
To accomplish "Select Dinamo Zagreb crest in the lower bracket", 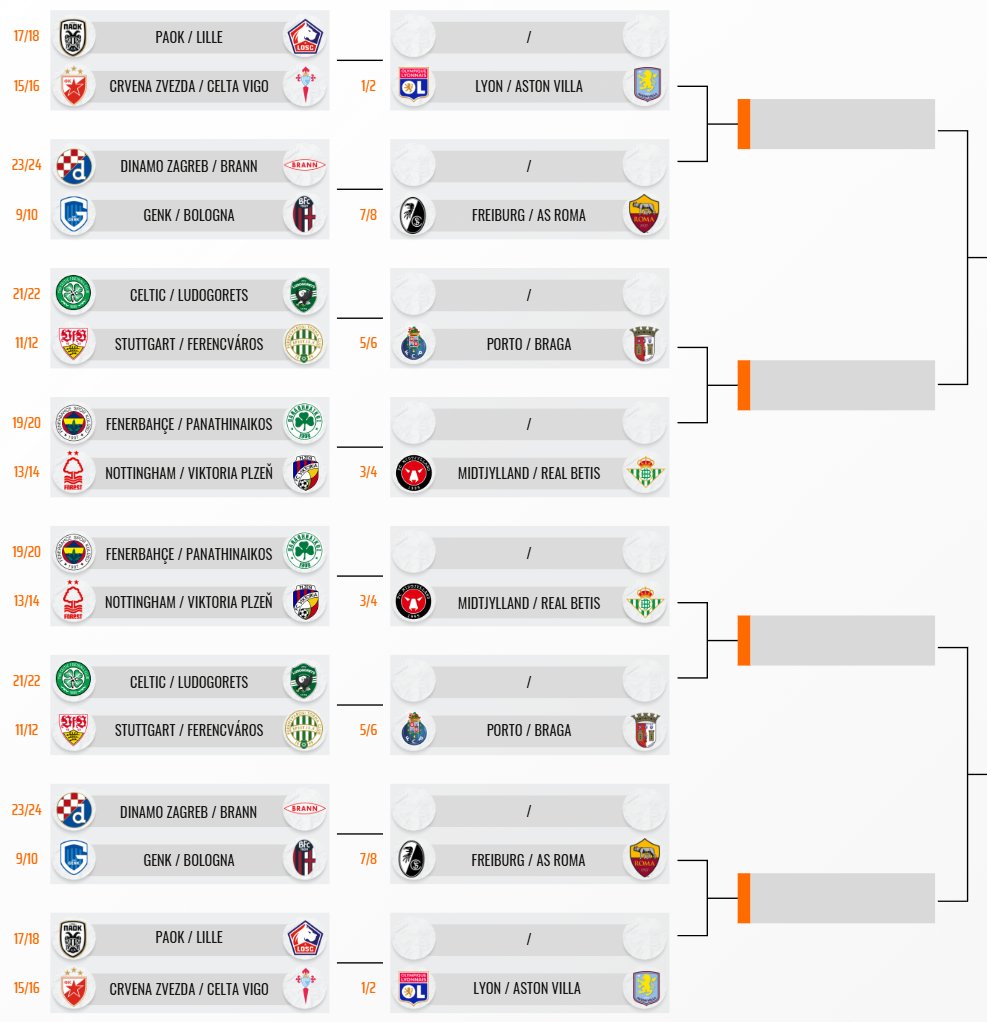I will coord(74,811).
